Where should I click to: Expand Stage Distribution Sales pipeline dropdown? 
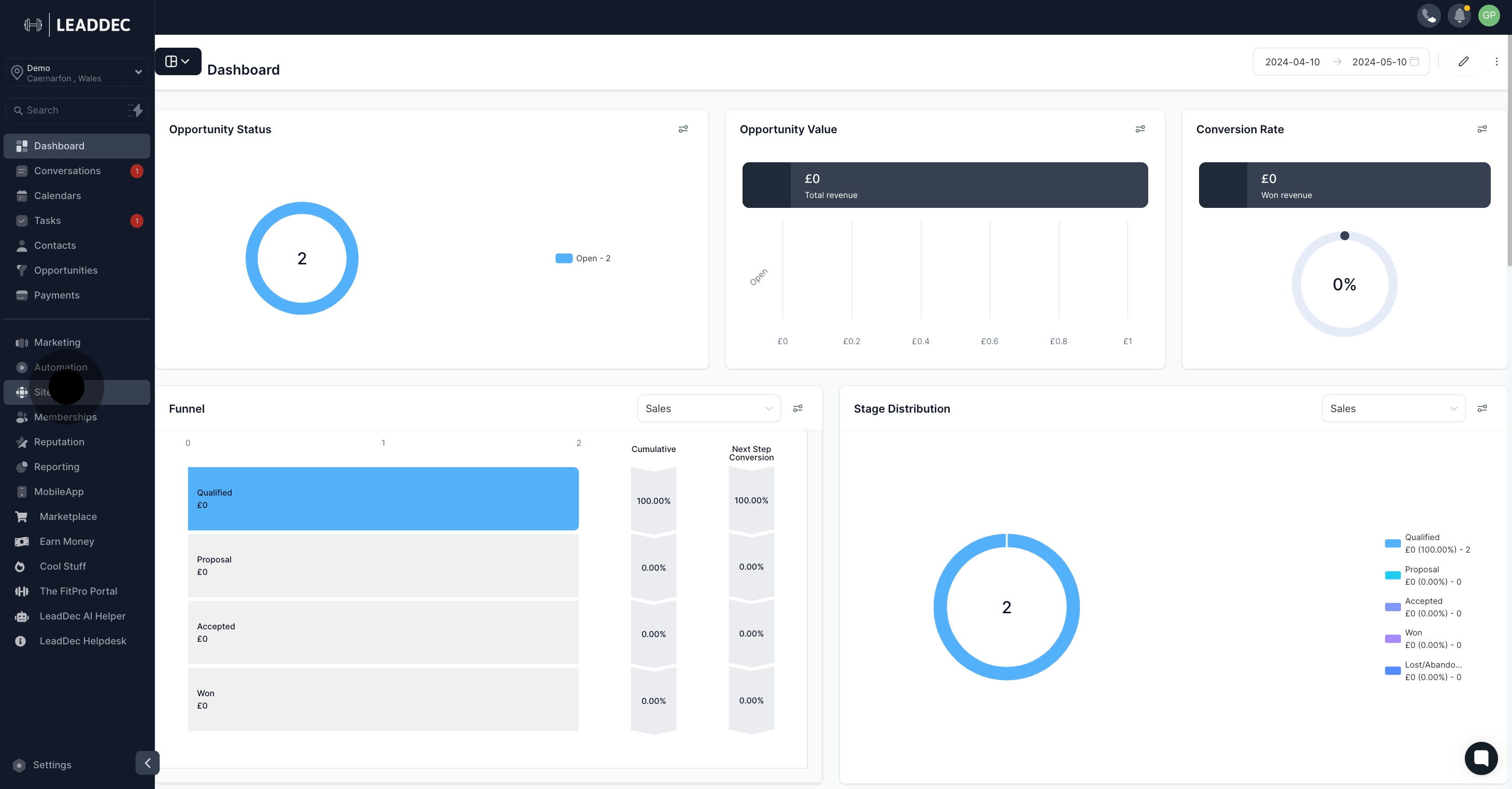pyautogui.click(x=1393, y=408)
